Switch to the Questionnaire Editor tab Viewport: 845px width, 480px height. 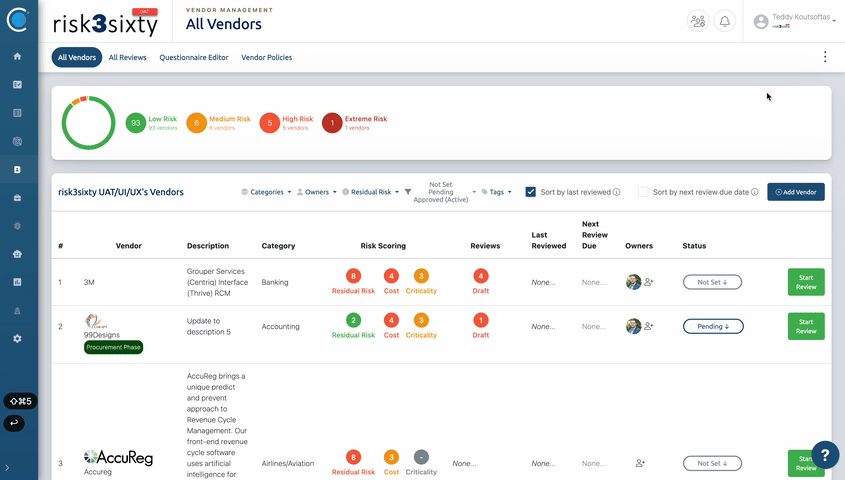(194, 57)
